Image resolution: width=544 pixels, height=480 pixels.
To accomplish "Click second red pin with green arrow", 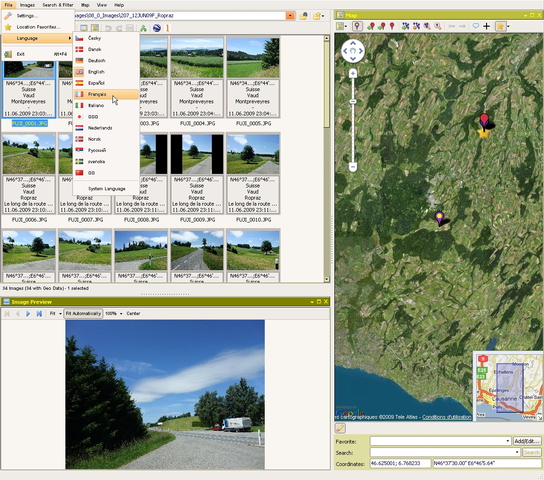I will [x=382, y=26].
